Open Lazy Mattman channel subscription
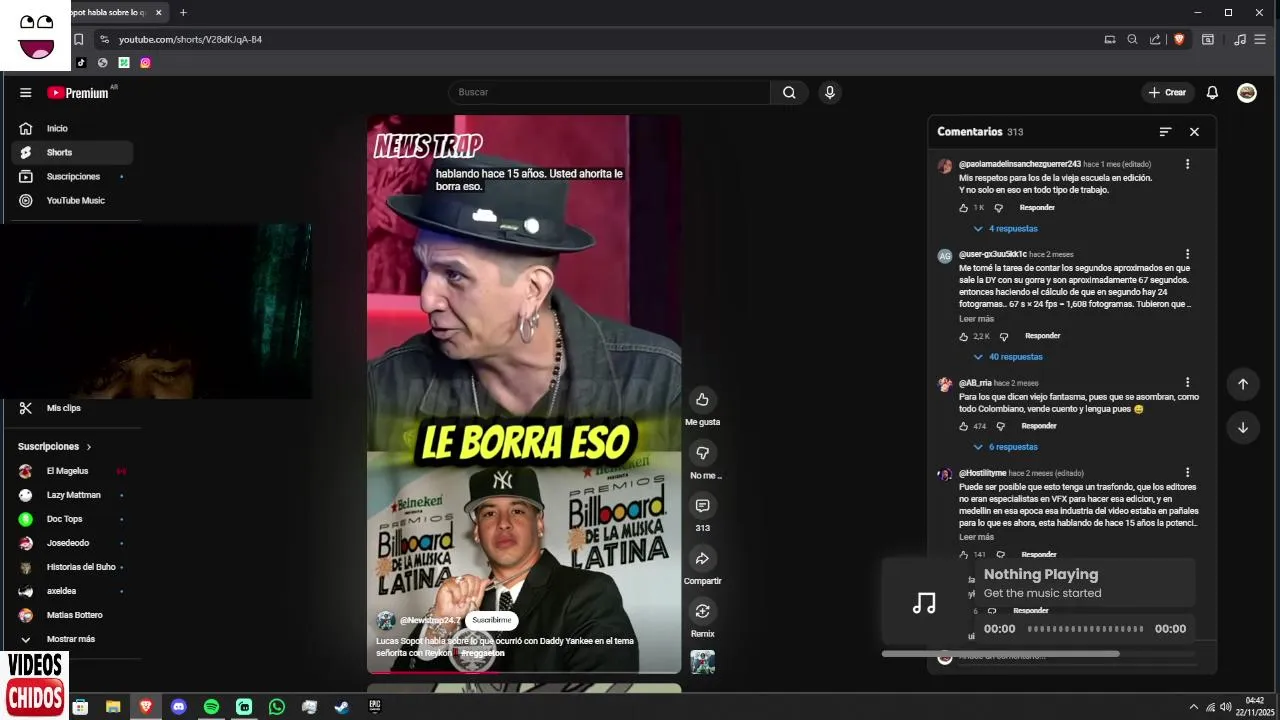The height and width of the screenshot is (720, 1280). pyautogui.click(x=72, y=495)
